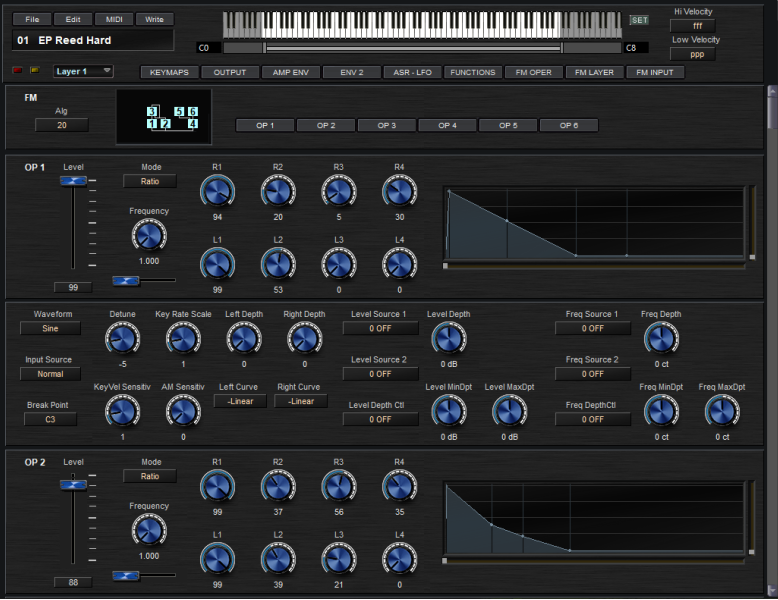Screen dimensions: 778x600
Task: Toggle the SET button next to keyboard
Action: (x=638, y=20)
